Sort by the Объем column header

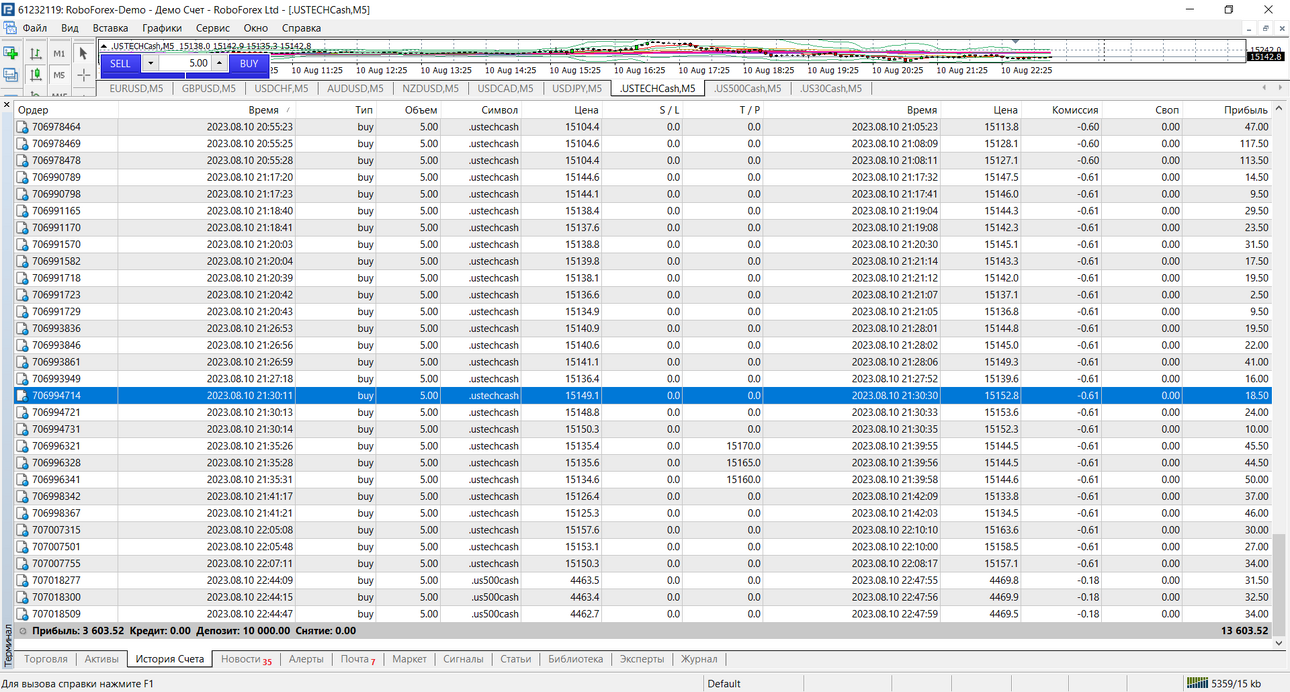click(421, 110)
